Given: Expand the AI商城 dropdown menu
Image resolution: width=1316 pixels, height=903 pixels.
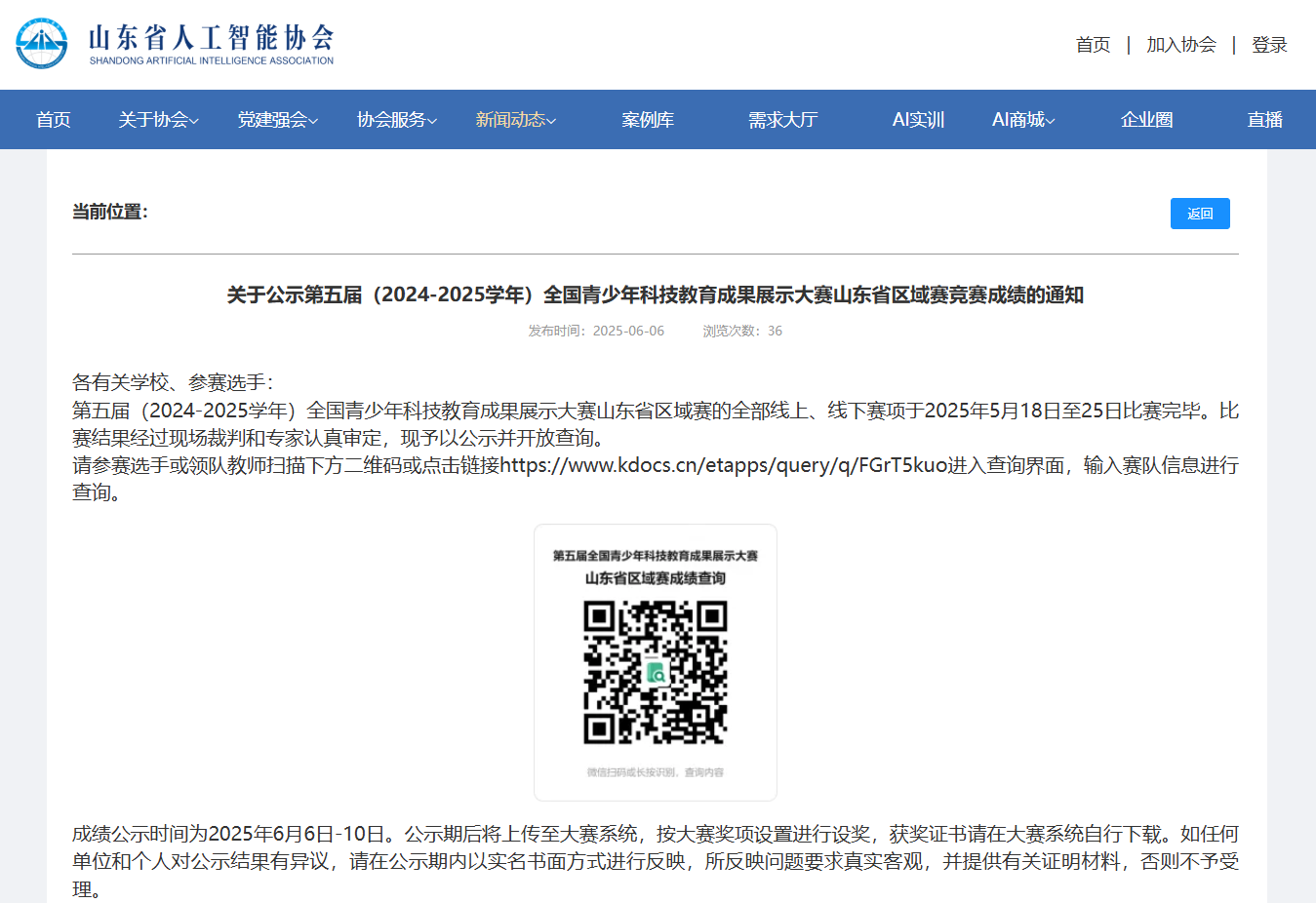Looking at the screenshot, I should (1023, 120).
